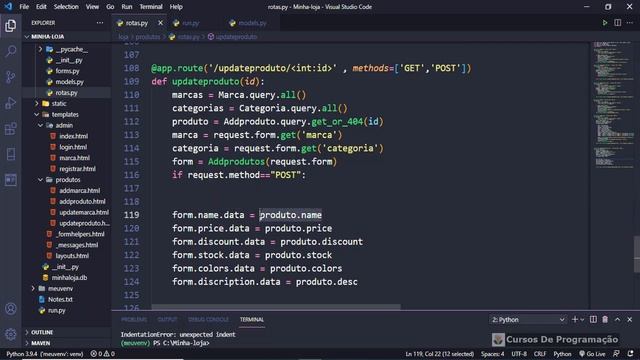Switch to the Output panel tab
Viewport: 640px width, 360px height.
[167, 320]
